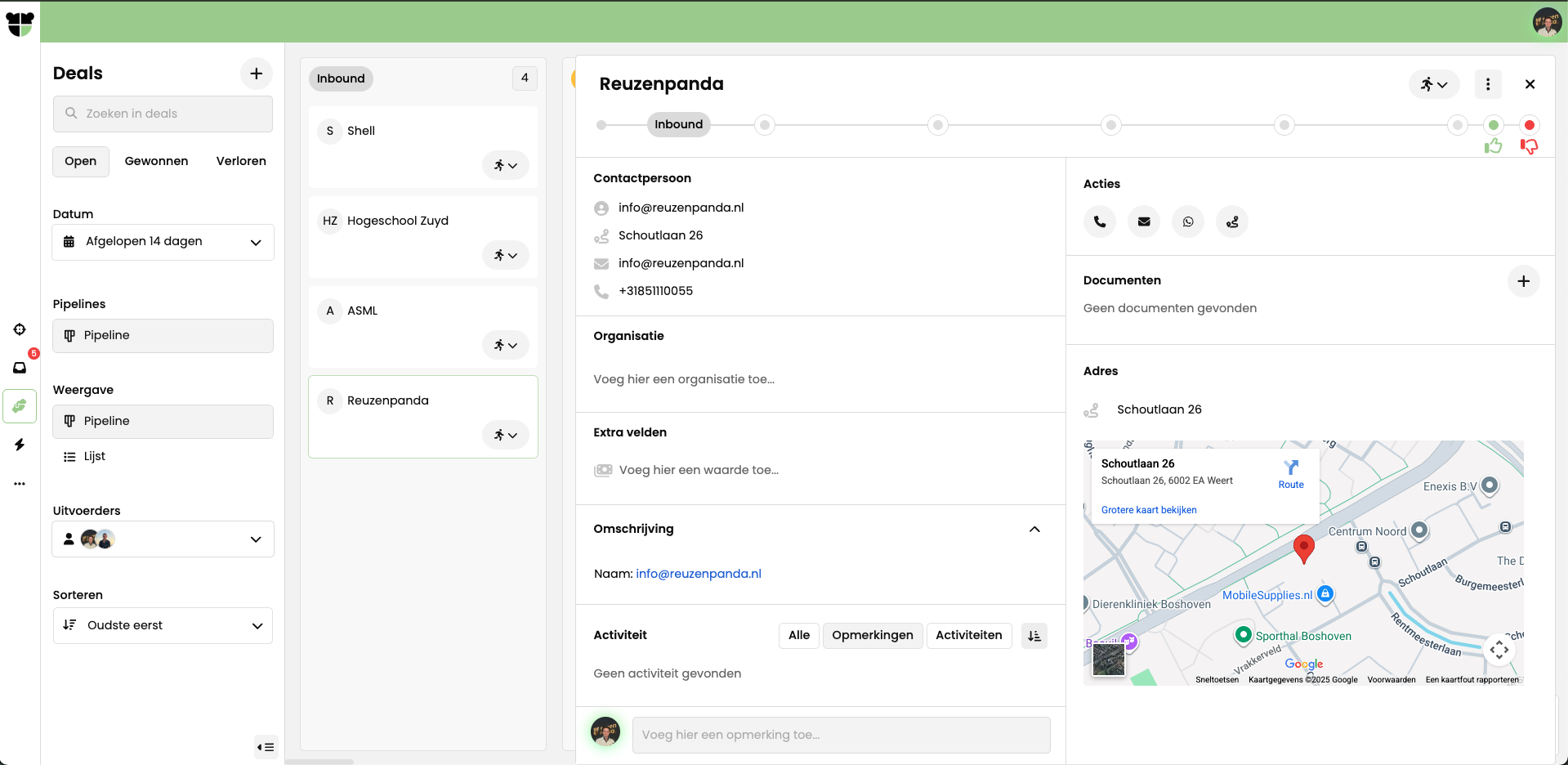Mark deal as lost with thumbs down
1568x765 pixels.
point(1529,146)
